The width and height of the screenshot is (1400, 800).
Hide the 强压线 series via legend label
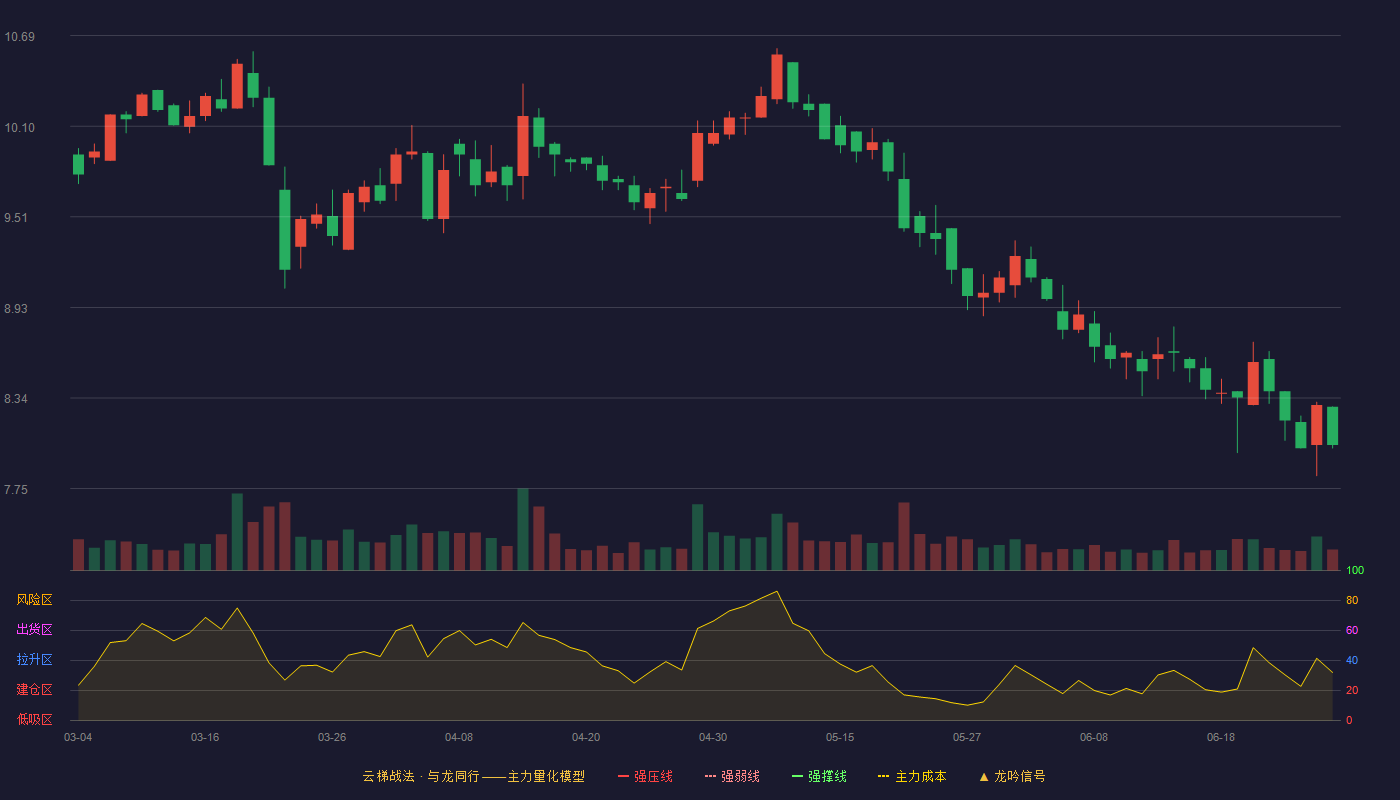[653, 776]
